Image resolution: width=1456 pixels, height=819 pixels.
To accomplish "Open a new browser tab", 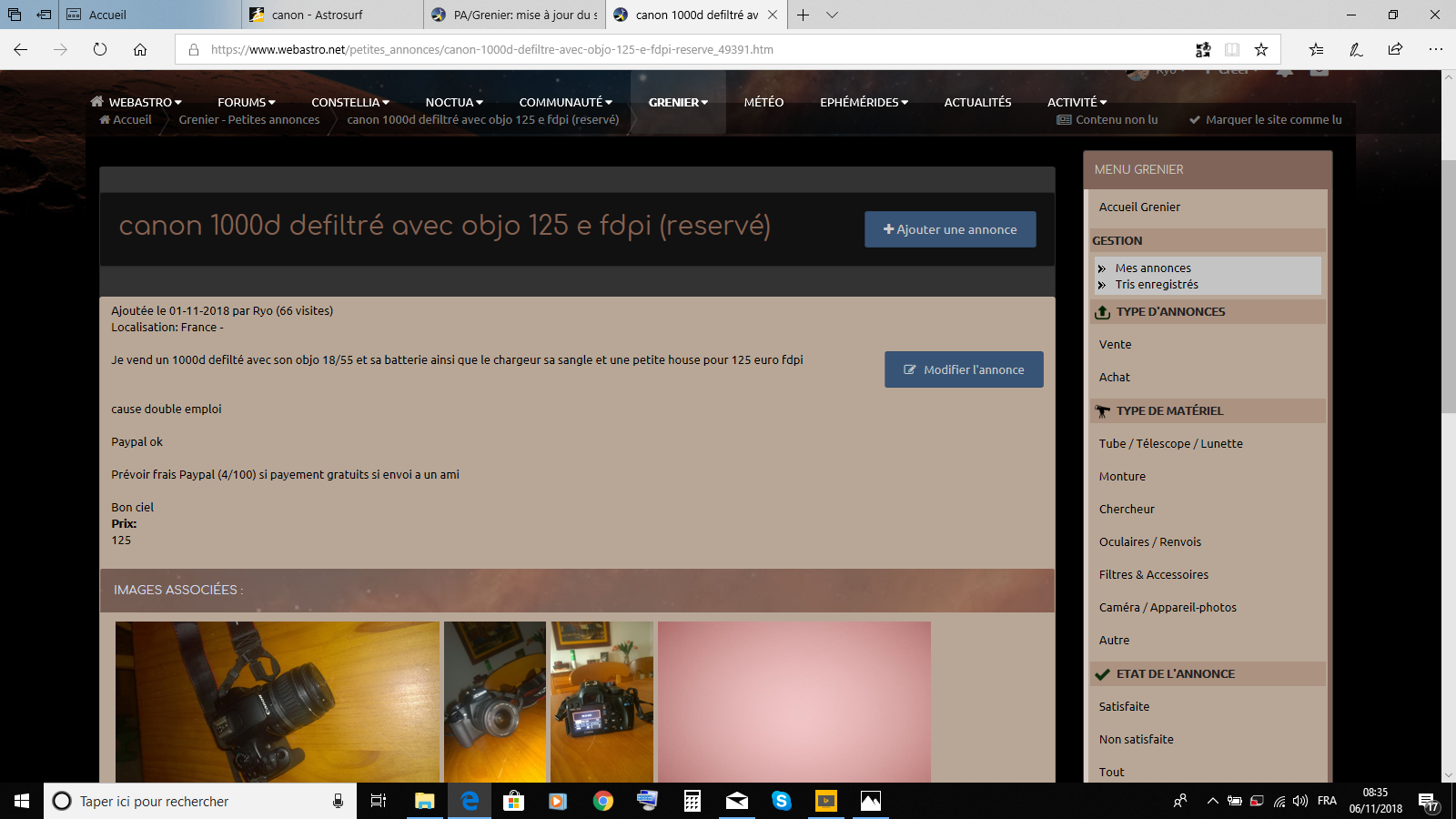I will click(x=803, y=15).
